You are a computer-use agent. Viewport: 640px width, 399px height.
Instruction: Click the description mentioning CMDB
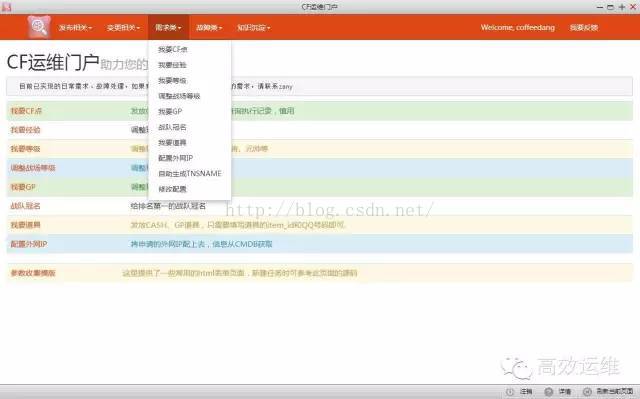click(201, 244)
